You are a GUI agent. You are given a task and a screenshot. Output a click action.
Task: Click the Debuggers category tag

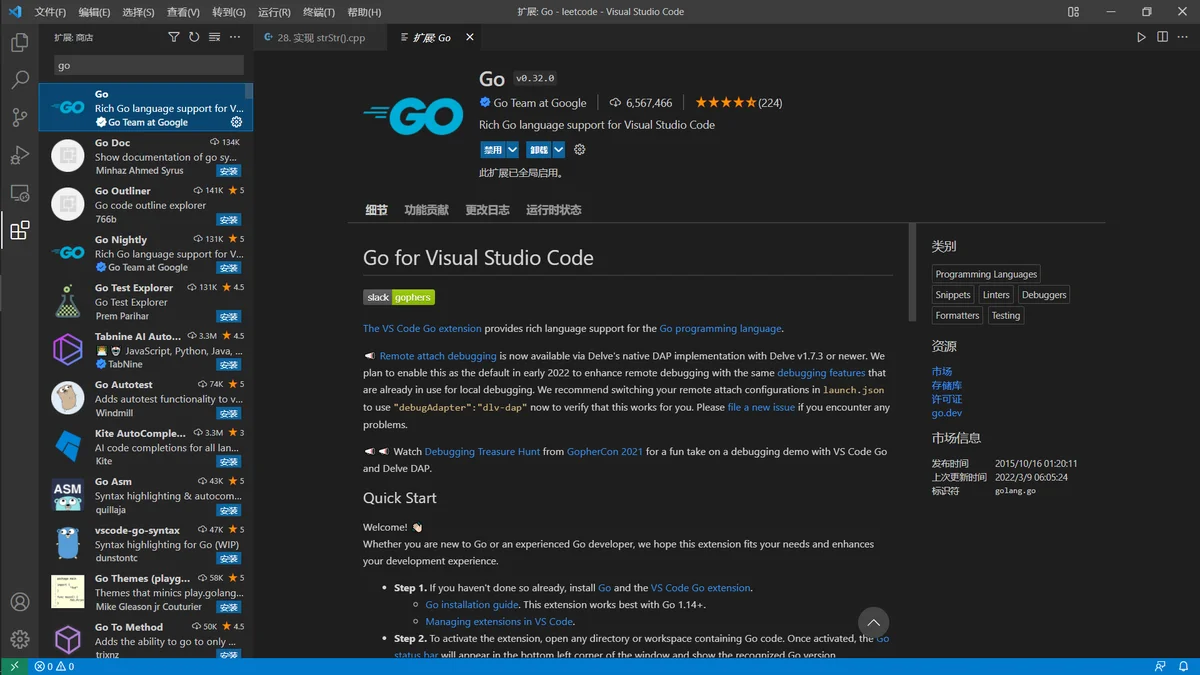click(1044, 295)
